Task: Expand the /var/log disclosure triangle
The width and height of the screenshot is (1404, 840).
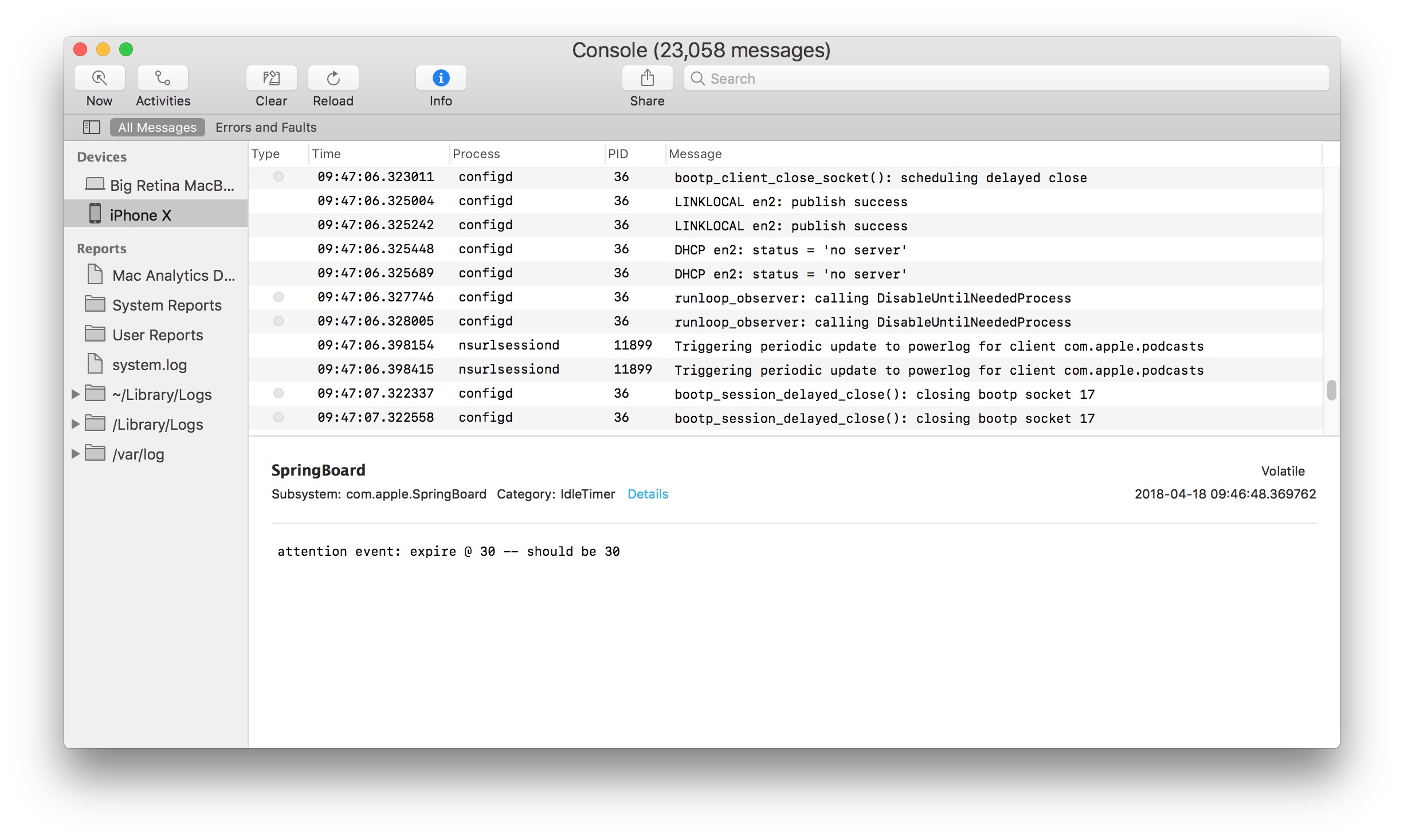Action: click(x=75, y=454)
